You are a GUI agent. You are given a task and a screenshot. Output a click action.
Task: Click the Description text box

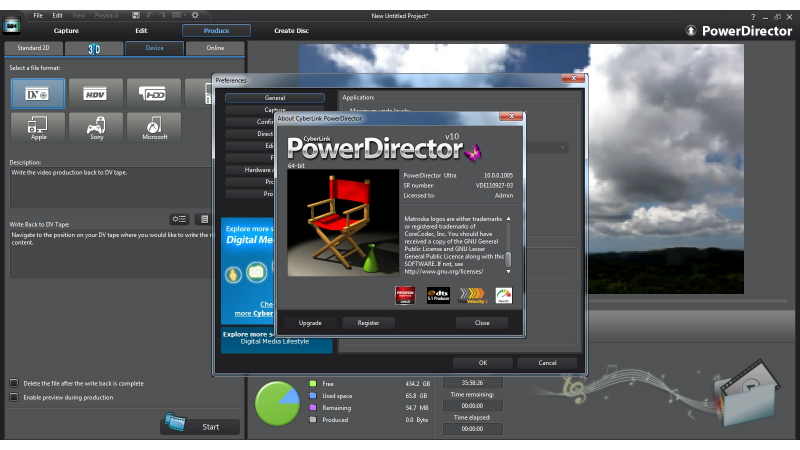(111, 187)
